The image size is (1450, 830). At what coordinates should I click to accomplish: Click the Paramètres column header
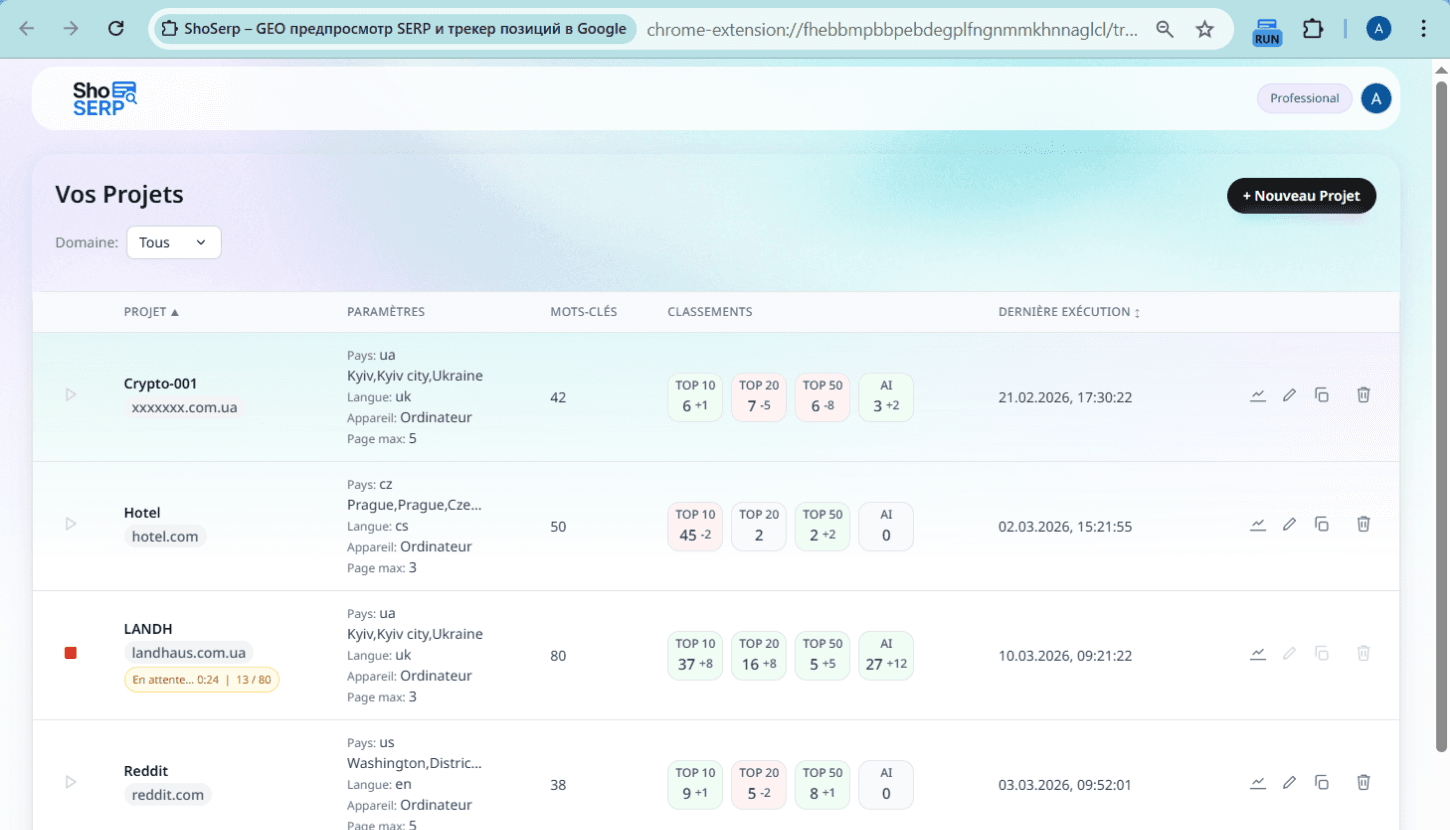pos(386,312)
